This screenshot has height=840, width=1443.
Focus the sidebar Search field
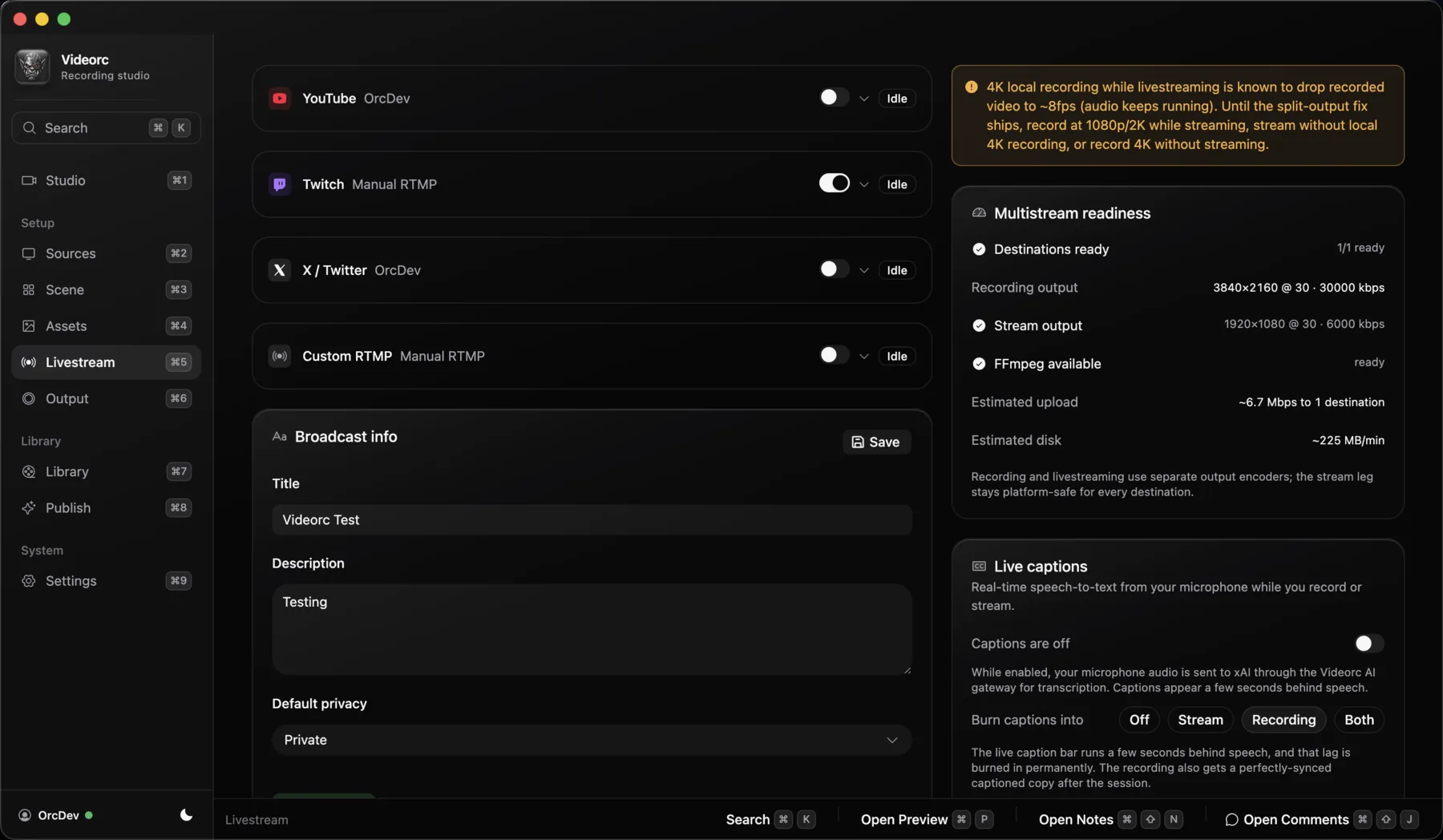click(106, 127)
